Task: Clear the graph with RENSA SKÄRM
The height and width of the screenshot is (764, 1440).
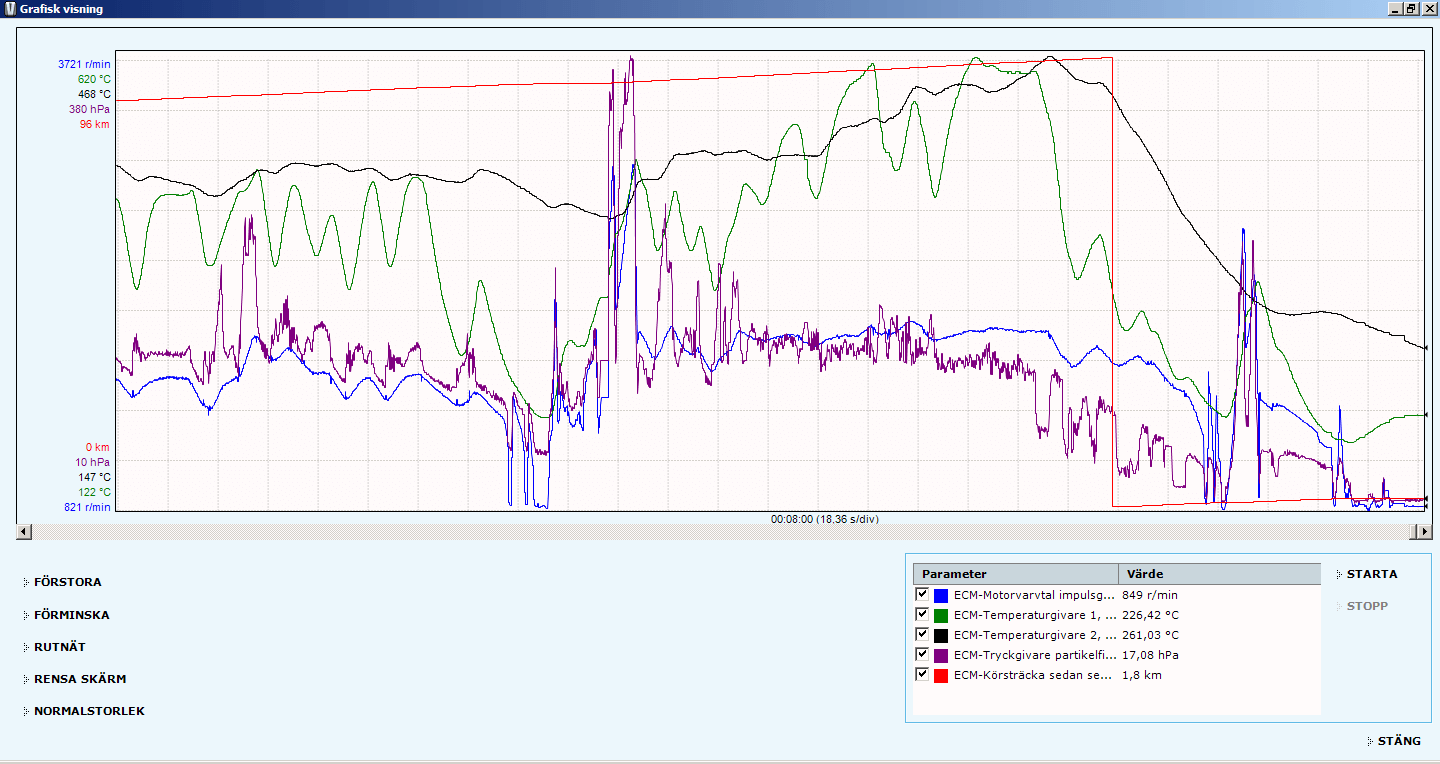Action: 79,679
